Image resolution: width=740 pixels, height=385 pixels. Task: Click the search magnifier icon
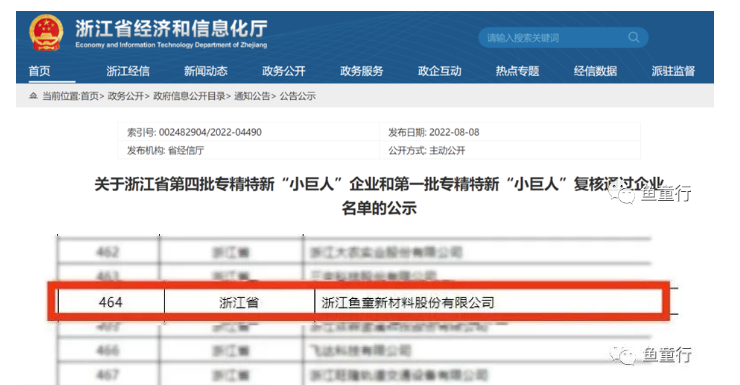pos(633,37)
